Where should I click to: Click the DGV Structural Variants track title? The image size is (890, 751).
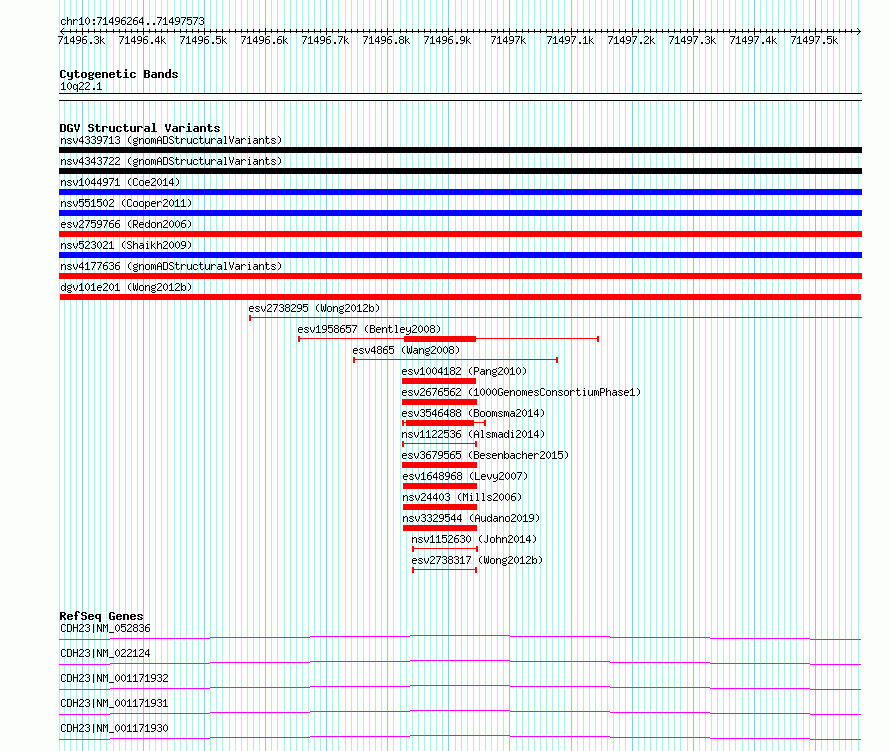[140, 128]
